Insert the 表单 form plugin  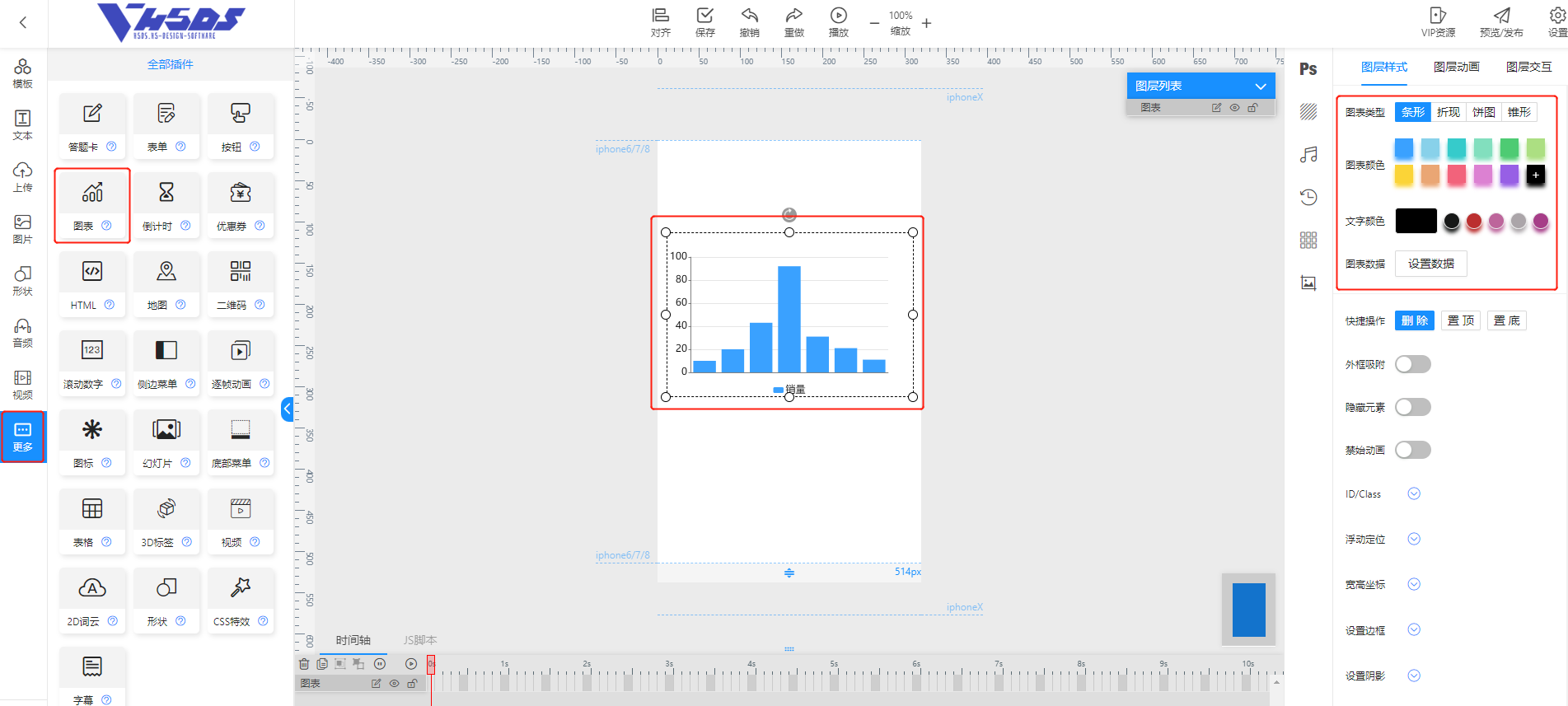point(166,126)
